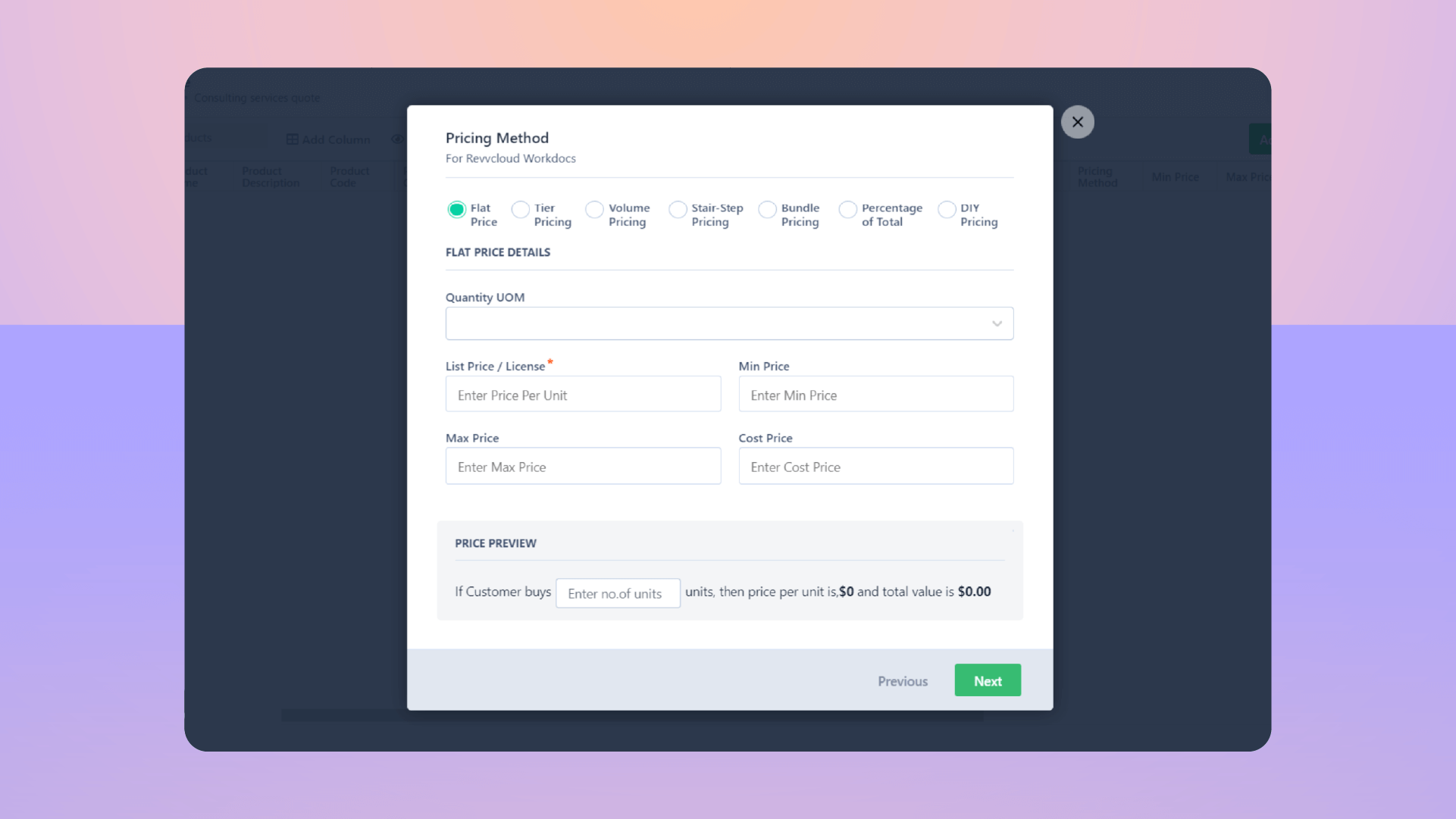
Task: Enter value in Min Price field
Action: [876, 394]
